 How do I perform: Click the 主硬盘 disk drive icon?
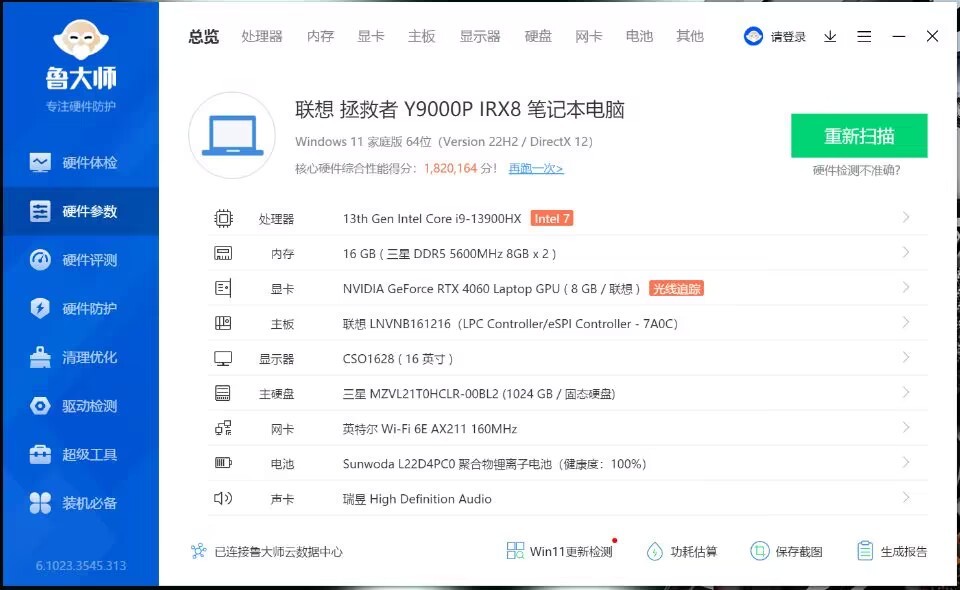223,393
